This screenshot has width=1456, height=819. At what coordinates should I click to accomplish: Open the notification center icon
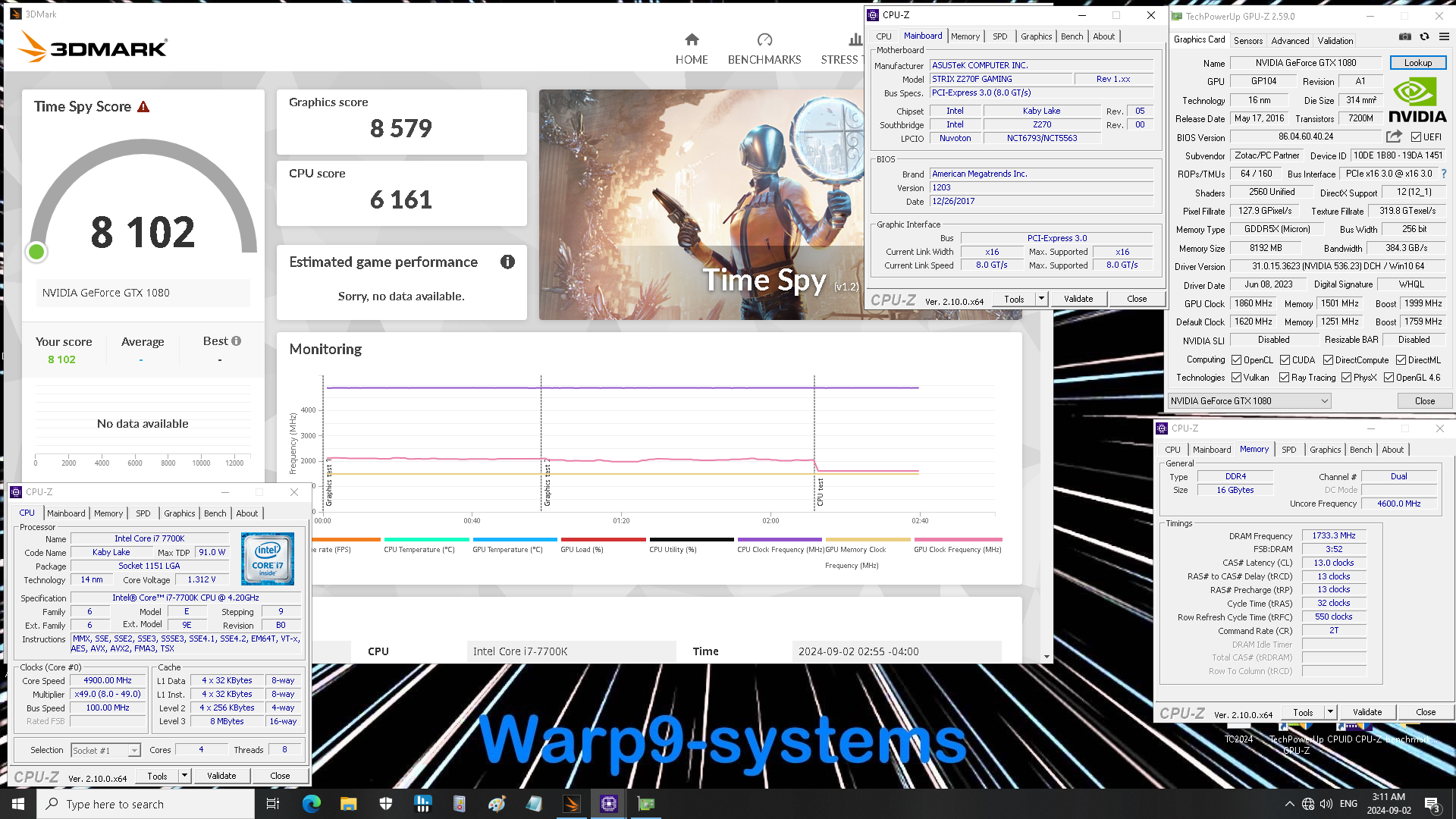[1432, 805]
